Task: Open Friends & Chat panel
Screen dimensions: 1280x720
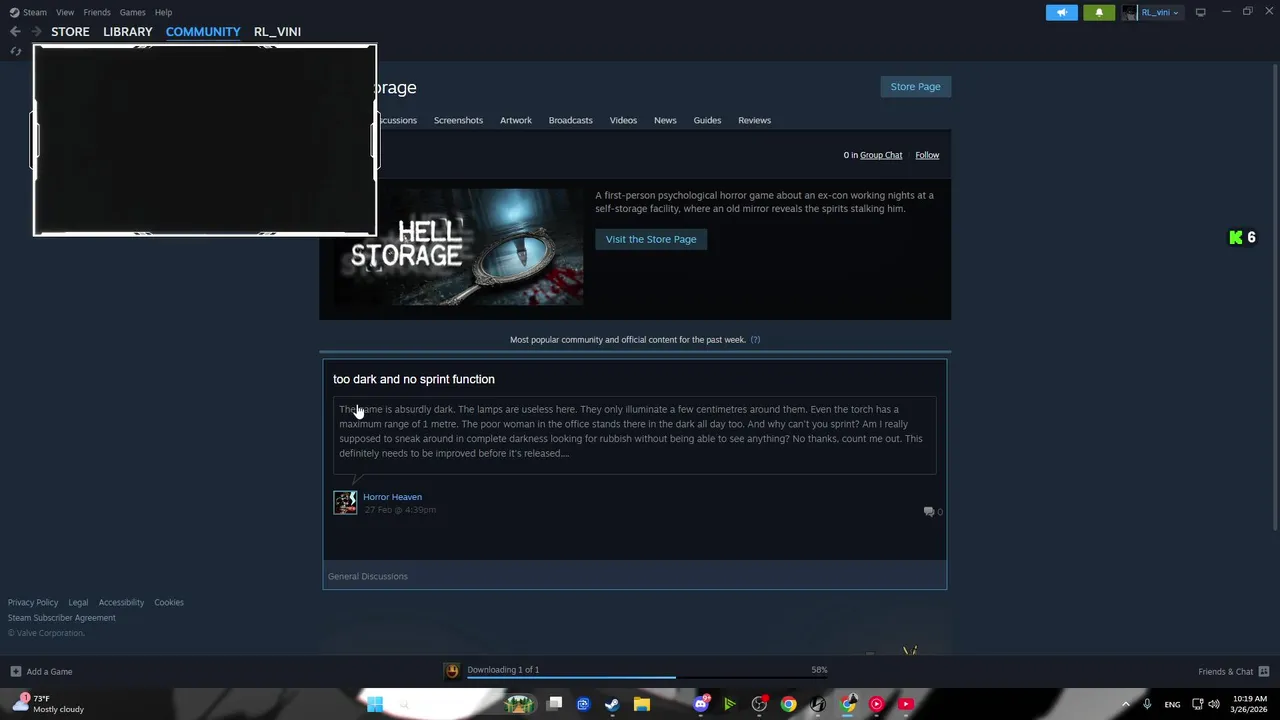Action: (x=1233, y=671)
